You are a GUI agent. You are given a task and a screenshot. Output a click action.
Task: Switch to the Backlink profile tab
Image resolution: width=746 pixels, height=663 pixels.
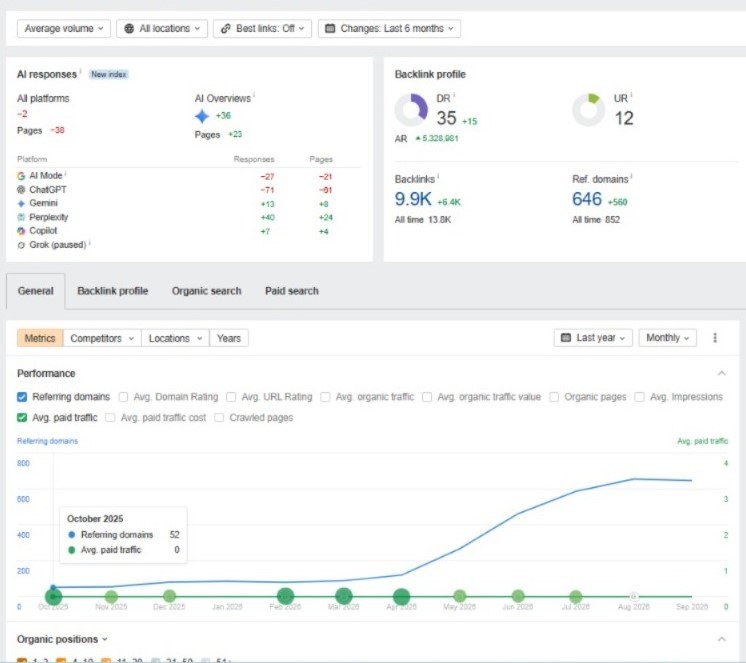[113, 291]
